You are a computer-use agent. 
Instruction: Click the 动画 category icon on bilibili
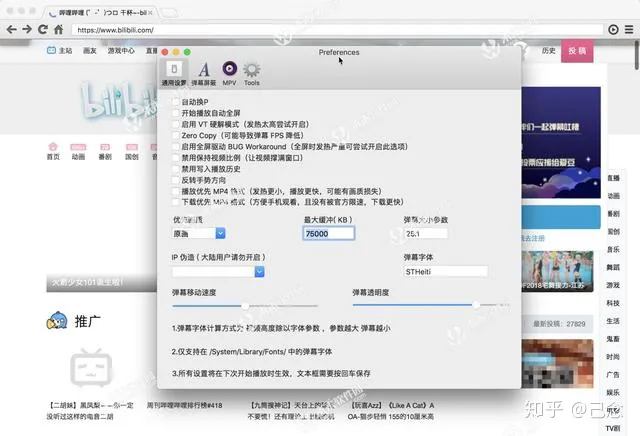pos(78,151)
